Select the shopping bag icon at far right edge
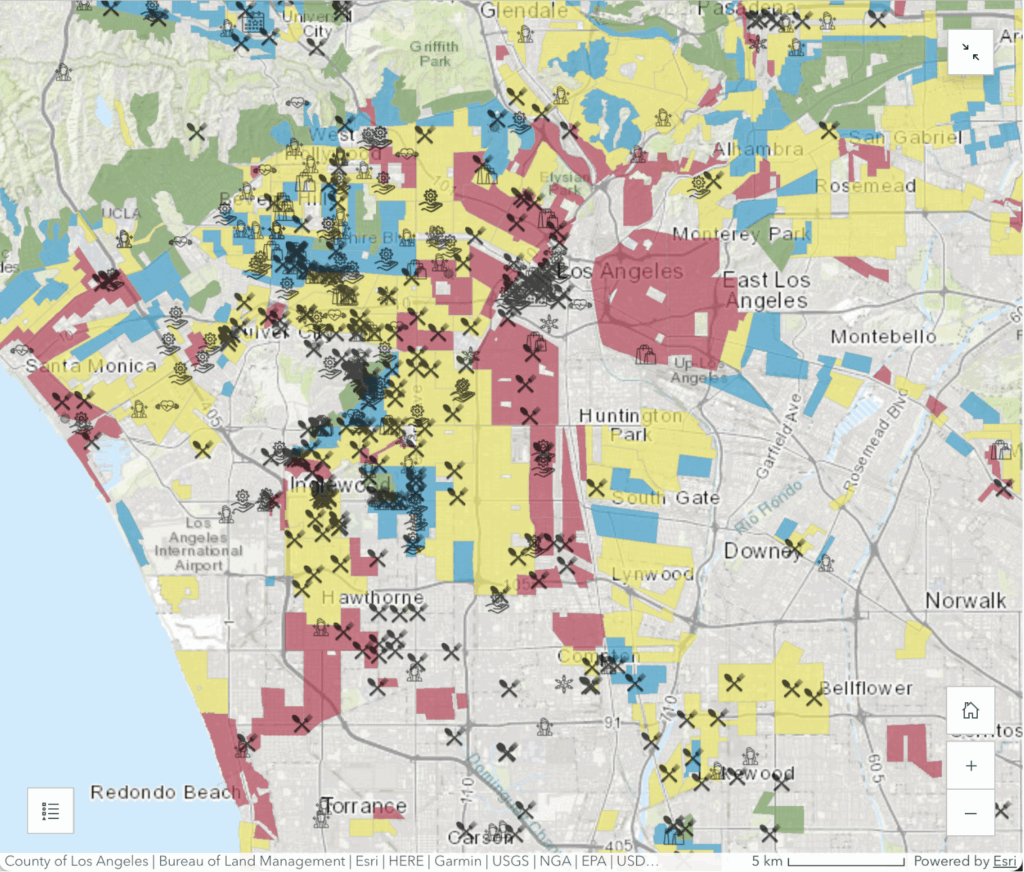 click(x=1000, y=449)
